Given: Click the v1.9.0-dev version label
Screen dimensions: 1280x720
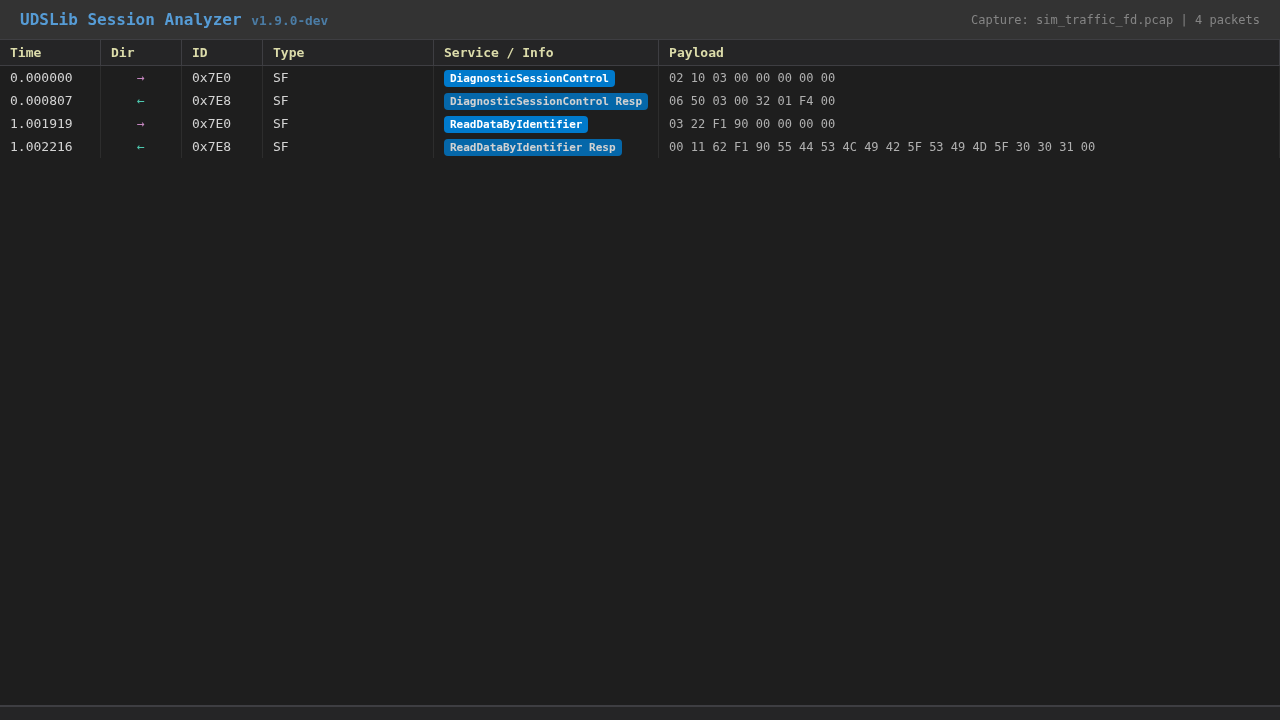Looking at the screenshot, I should (289, 21).
